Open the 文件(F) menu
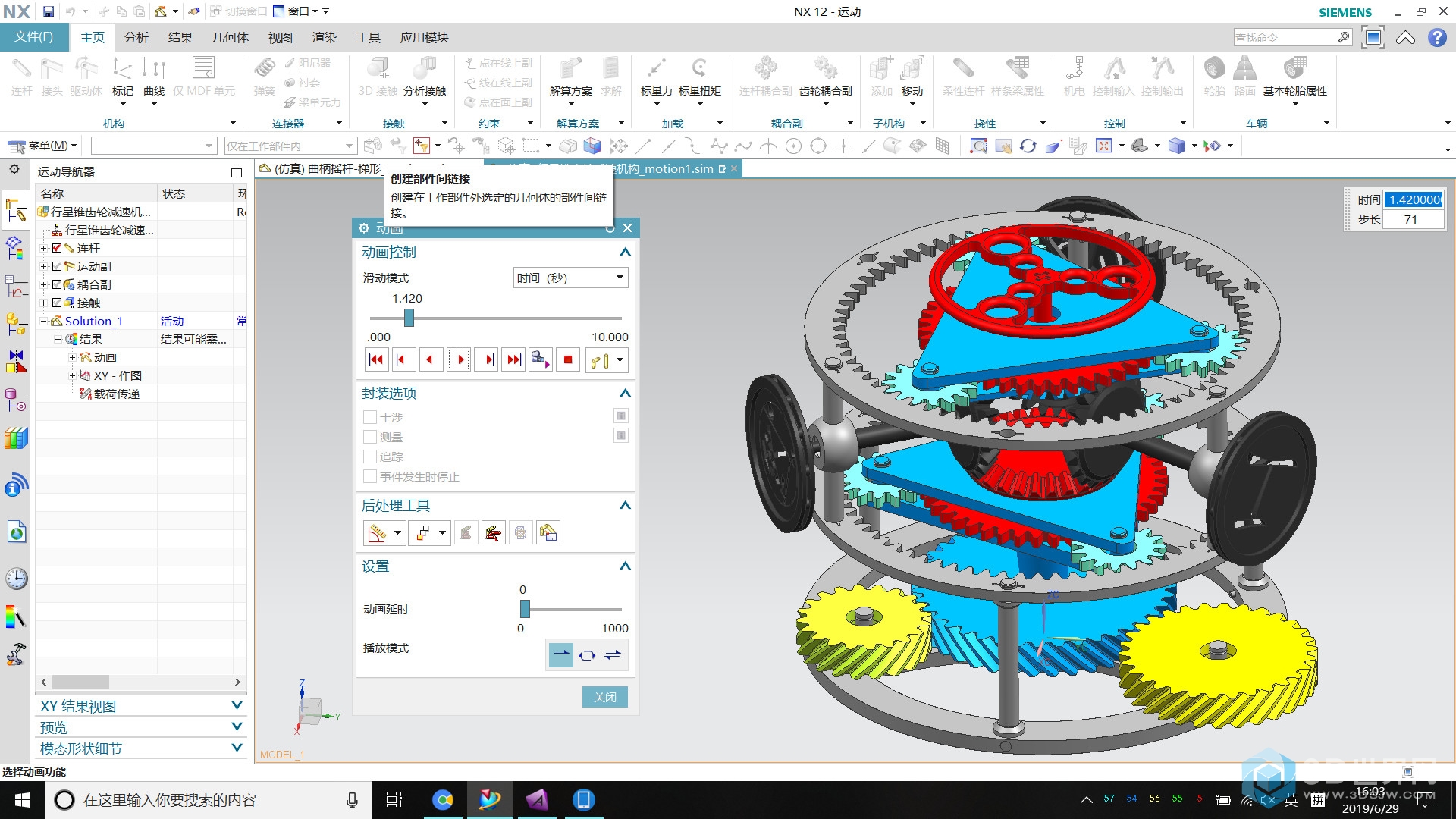1456x819 pixels. (34, 37)
